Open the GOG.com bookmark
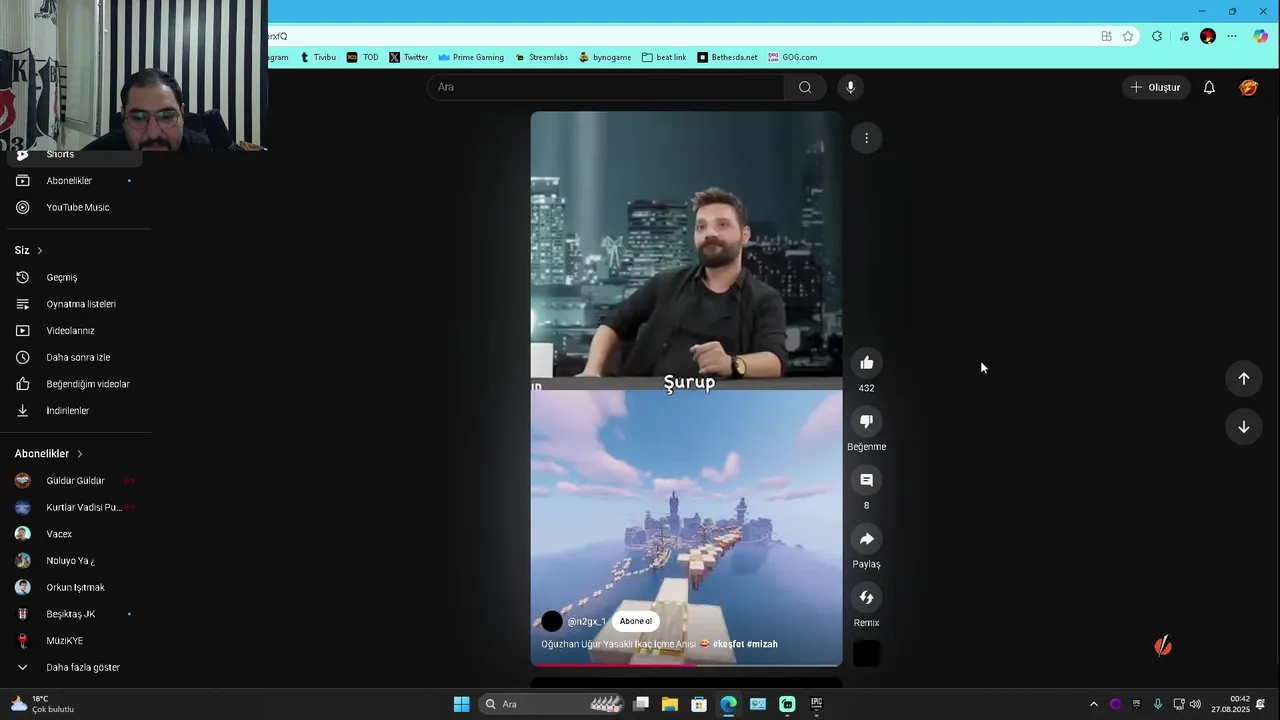Screen dimensions: 1280x720 [793, 57]
